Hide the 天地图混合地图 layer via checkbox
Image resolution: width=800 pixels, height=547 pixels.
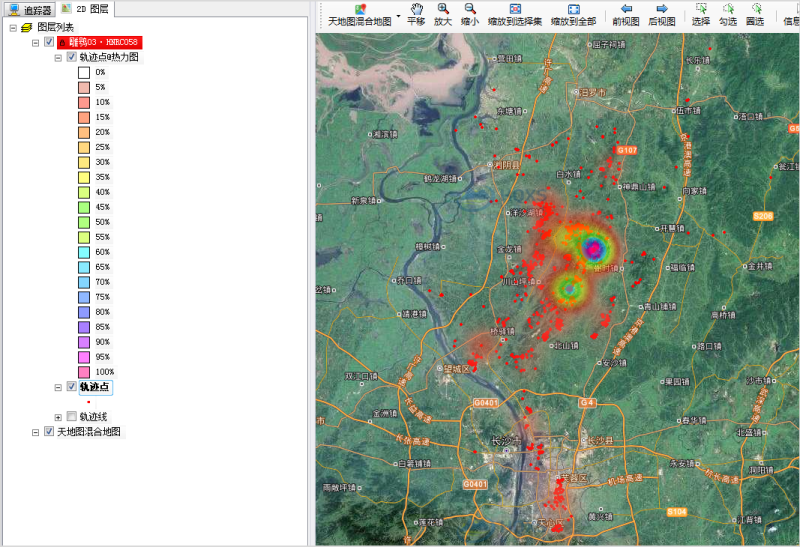pos(49,432)
